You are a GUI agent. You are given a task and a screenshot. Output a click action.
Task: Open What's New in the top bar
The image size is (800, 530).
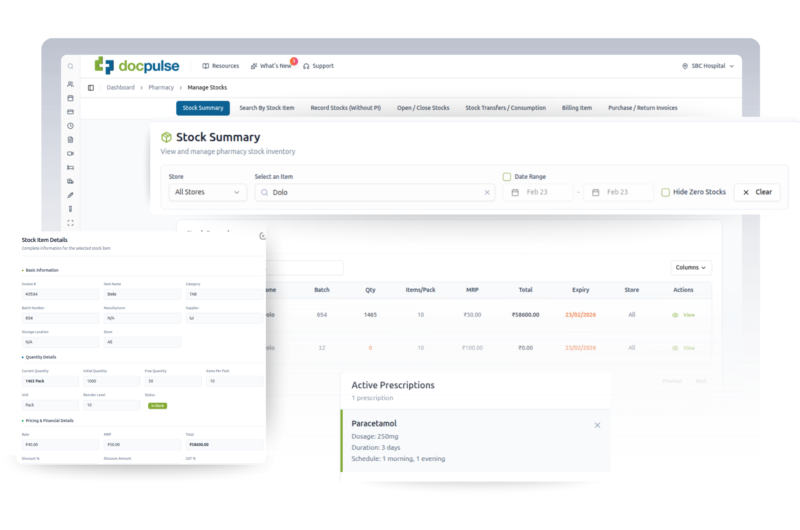click(270, 66)
